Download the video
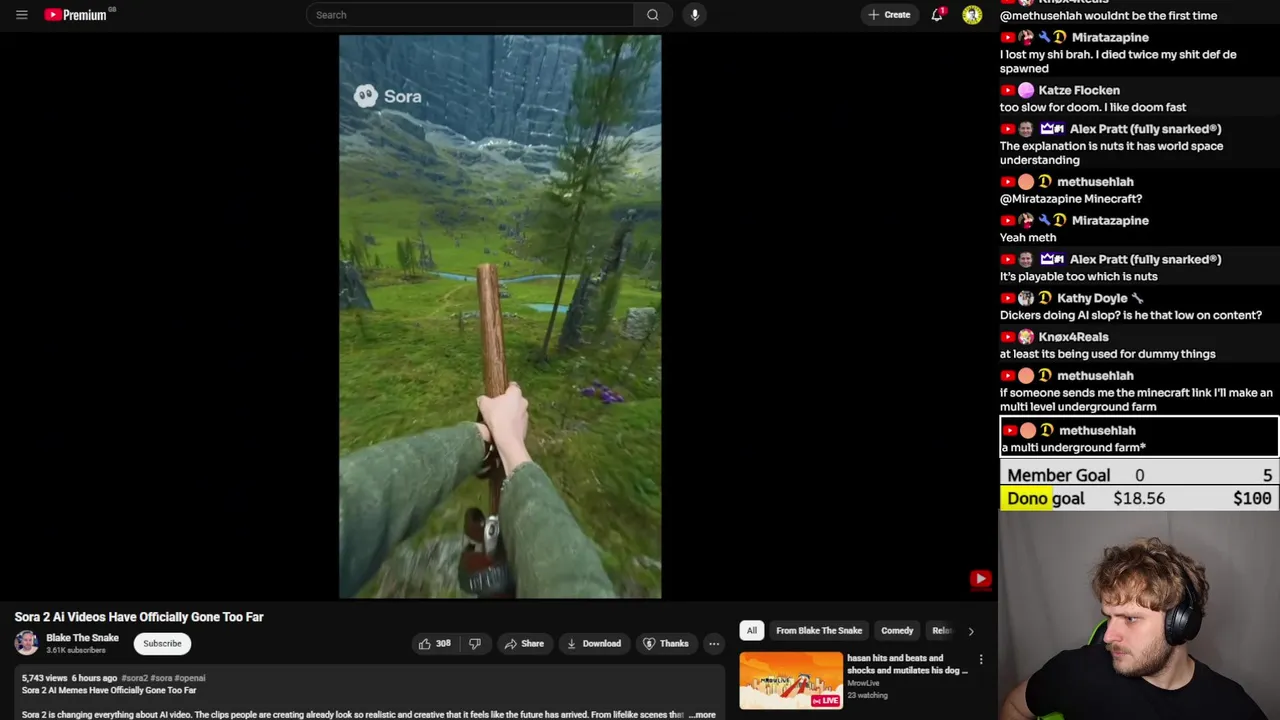 coord(594,644)
